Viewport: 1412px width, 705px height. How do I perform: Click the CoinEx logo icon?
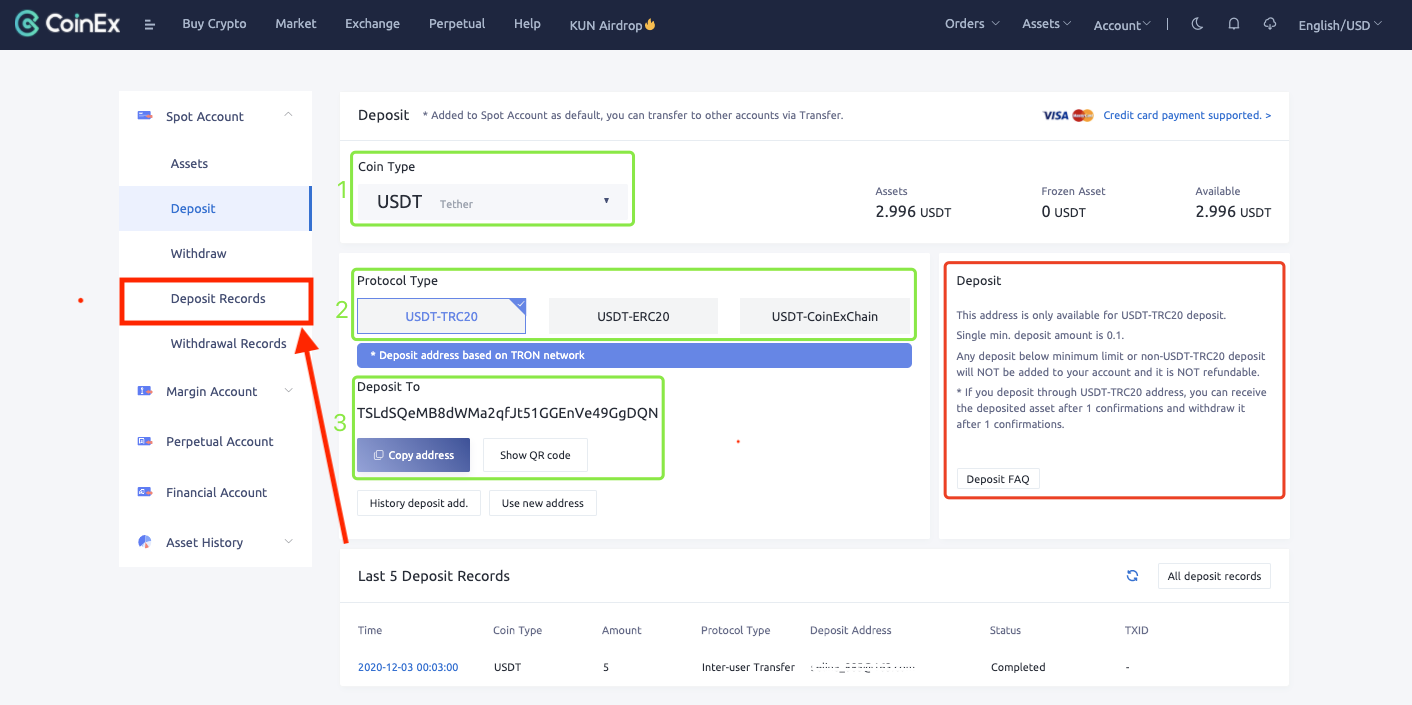pos(28,24)
